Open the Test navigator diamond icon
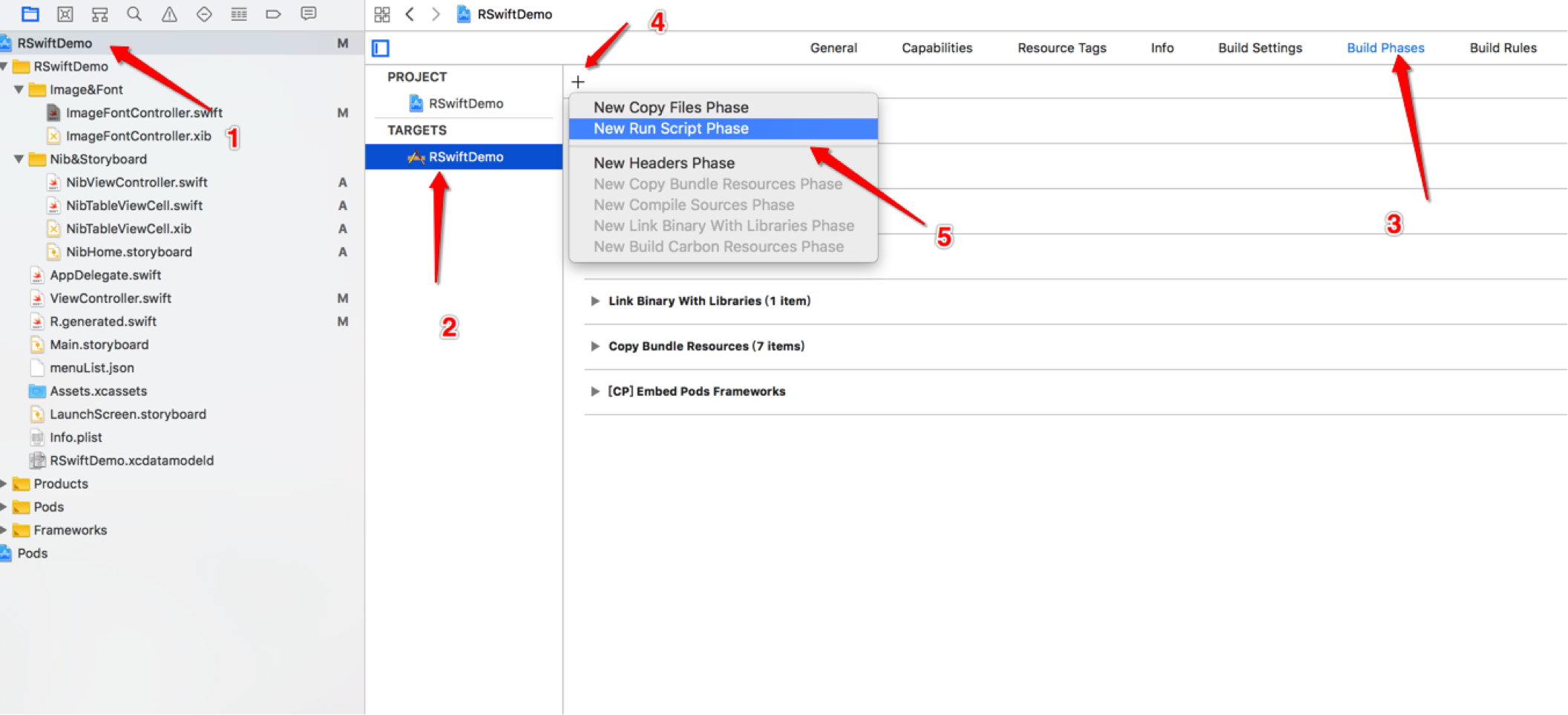This screenshot has width=1568, height=715. [204, 13]
